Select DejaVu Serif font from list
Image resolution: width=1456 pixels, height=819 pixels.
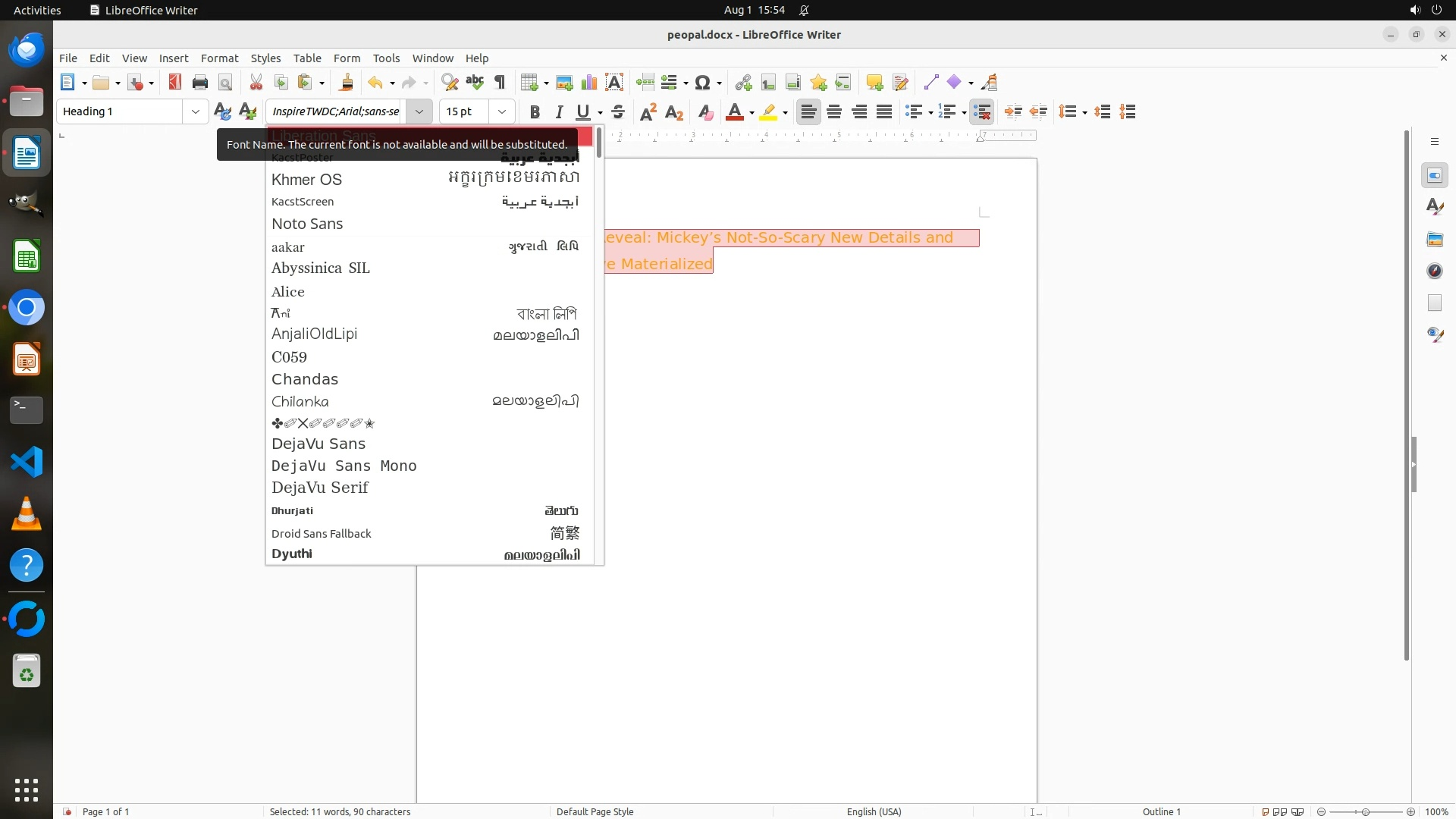(320, 488)
